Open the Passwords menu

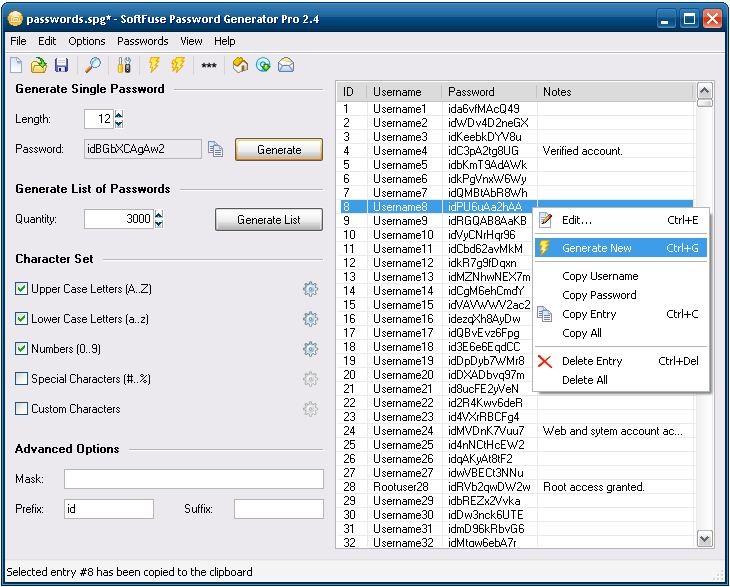(142, 41)
